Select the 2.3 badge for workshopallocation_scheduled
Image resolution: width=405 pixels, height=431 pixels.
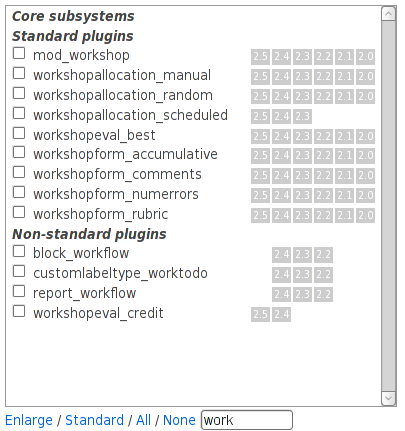[302, 116]
